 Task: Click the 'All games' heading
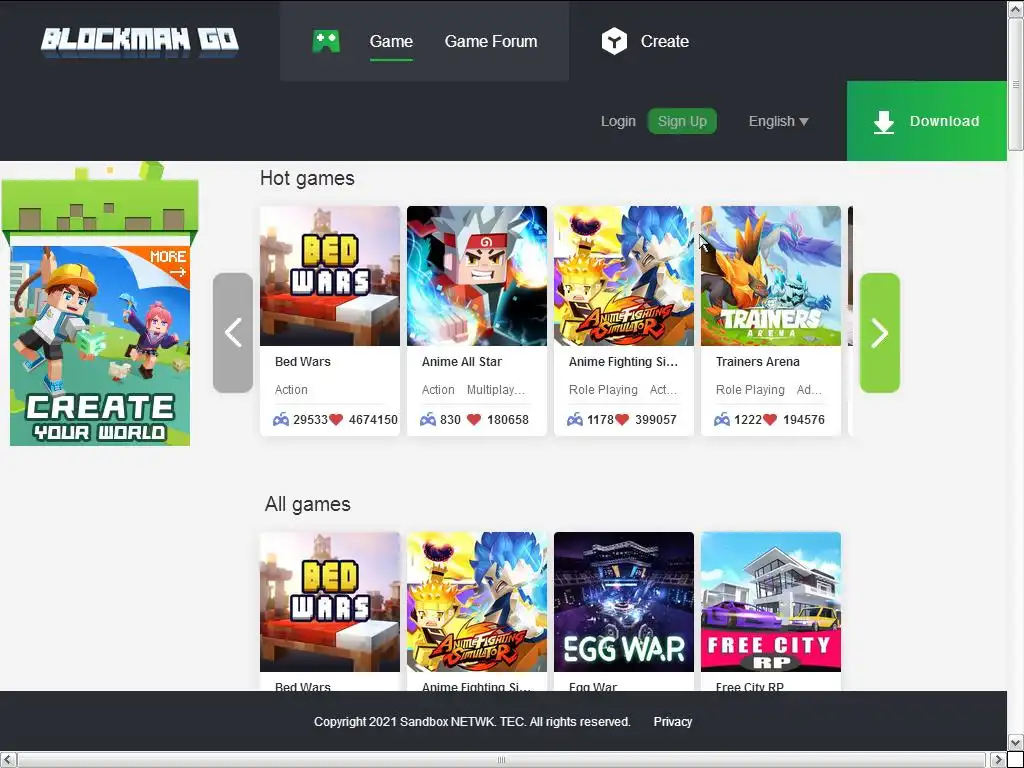pyautogui.click(x=308, y=504)
